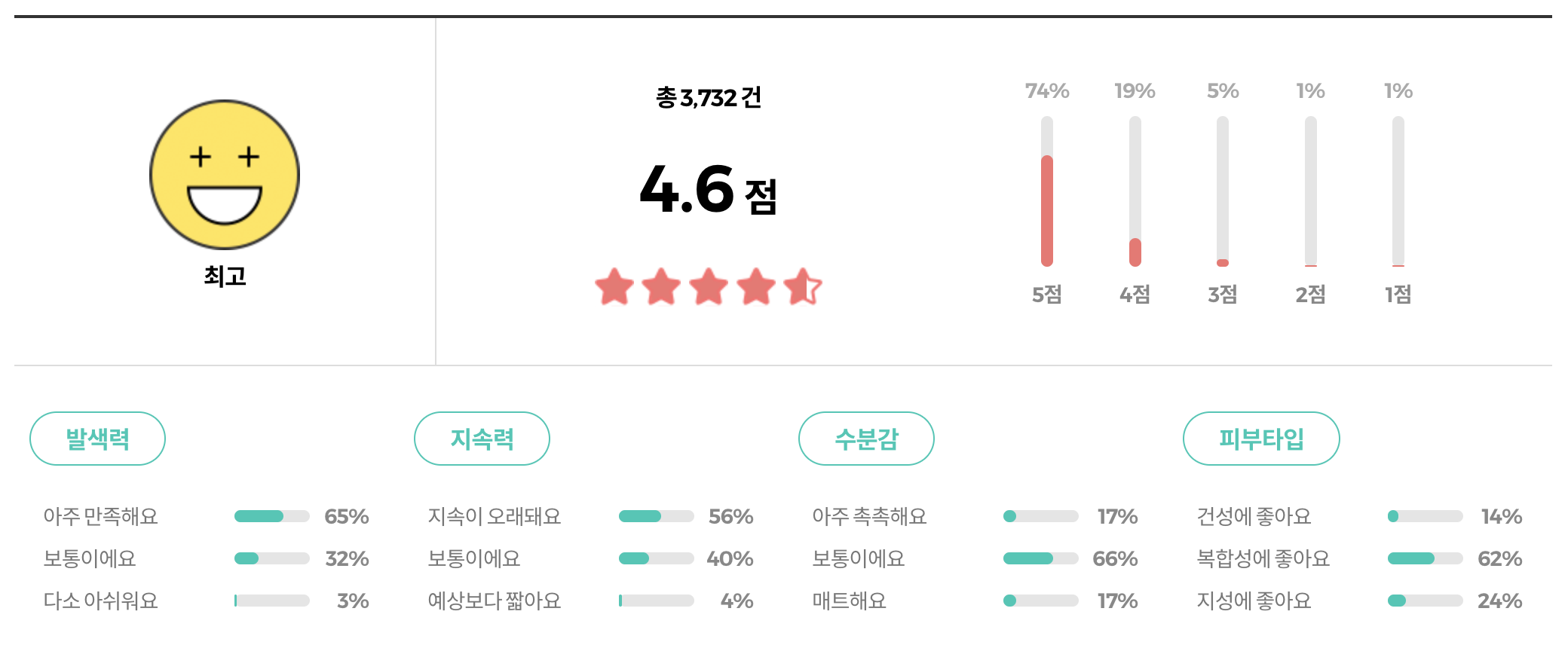Screen dimensions: 1568x645
Task: Open the 지속력 category filter
Action: [482, 438]
